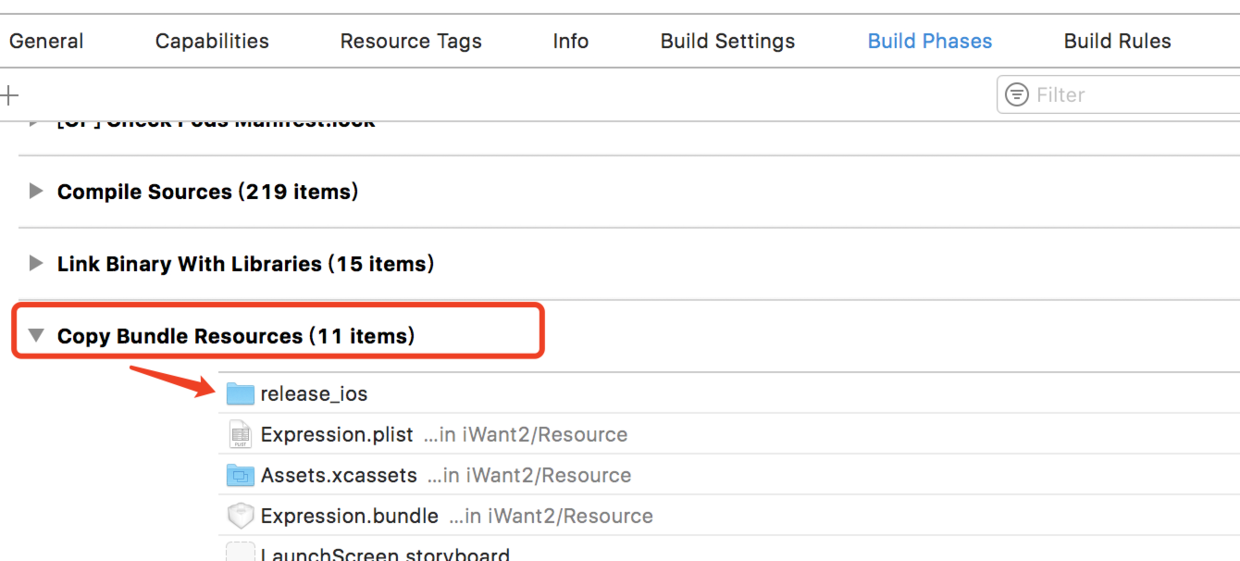The width and height of the screenshot is (1240, 561).
Task: Select the Build Phases tab
Action: [930, 41]
